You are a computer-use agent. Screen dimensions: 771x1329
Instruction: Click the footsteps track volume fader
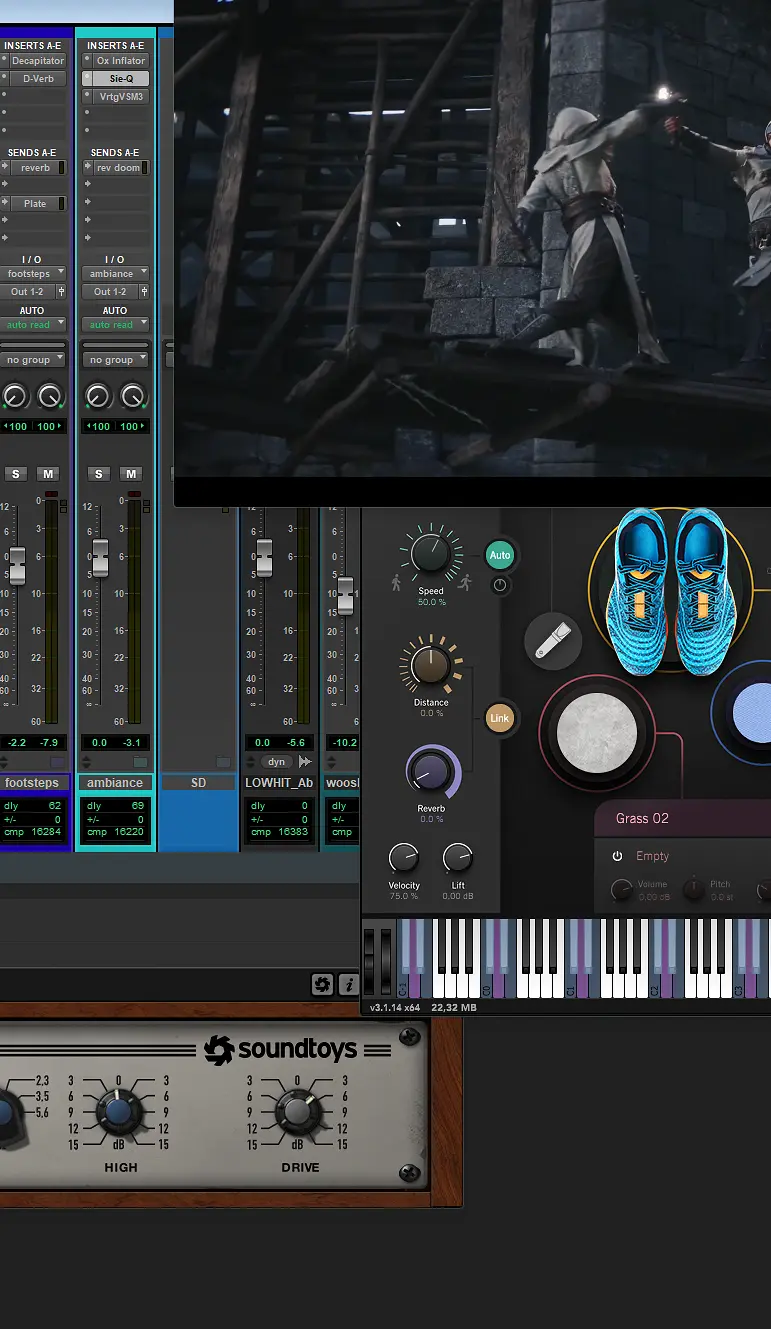click(x=17, y=565)
